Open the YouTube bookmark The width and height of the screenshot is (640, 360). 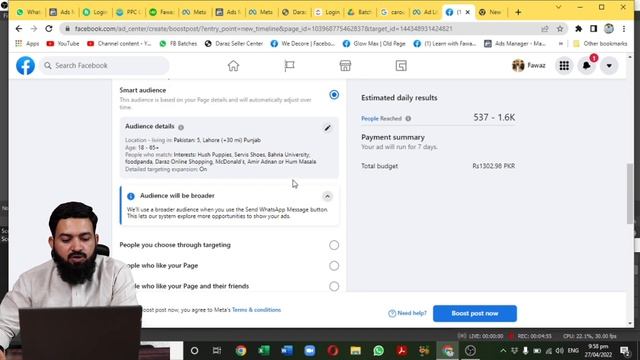pos(63,44)
